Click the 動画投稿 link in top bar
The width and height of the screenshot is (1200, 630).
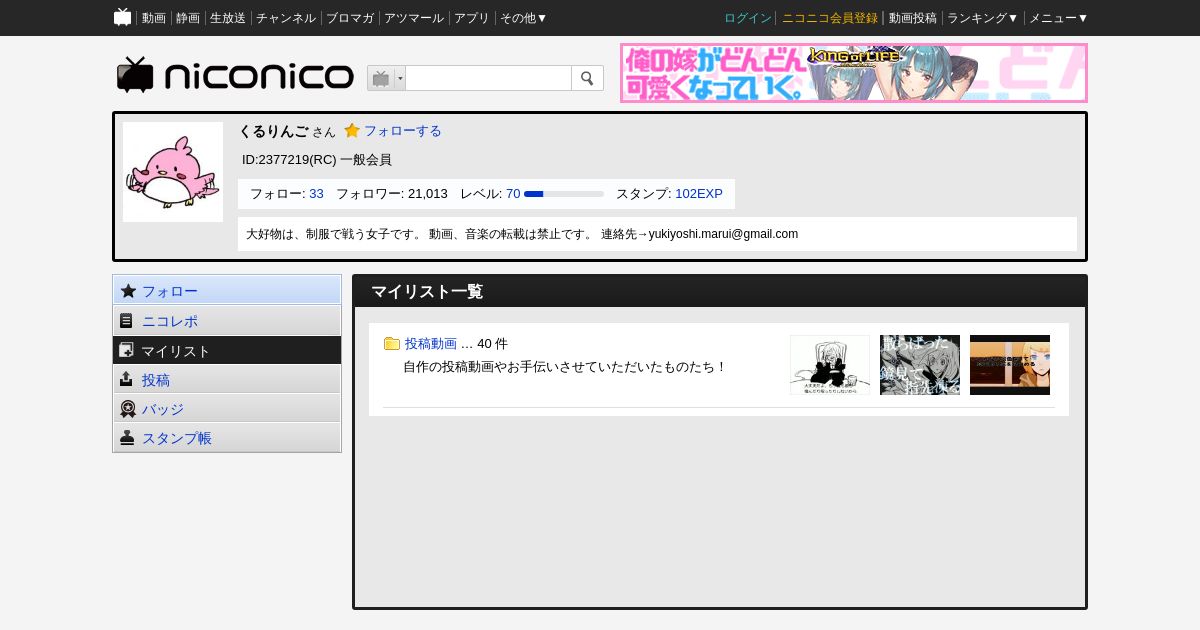pyautogui.click(x=913, y=18)
